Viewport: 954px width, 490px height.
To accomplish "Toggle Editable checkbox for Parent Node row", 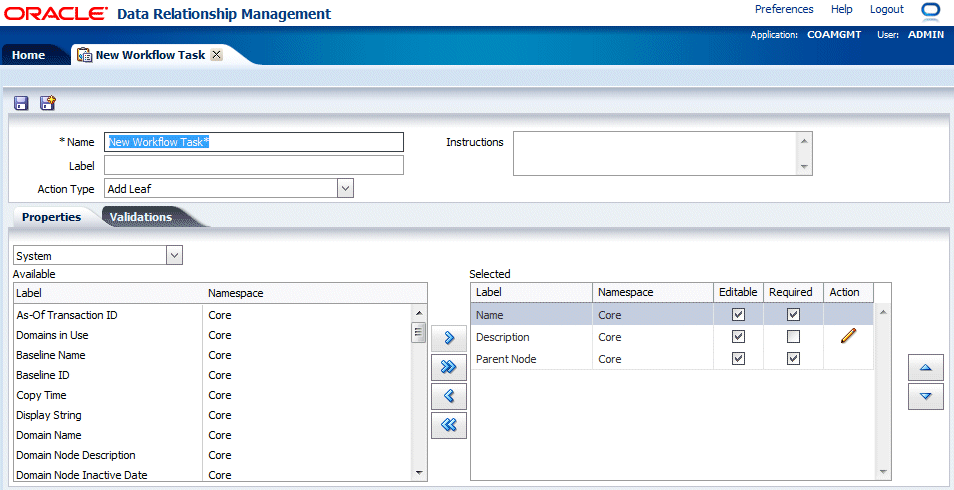I will point(738,359).
